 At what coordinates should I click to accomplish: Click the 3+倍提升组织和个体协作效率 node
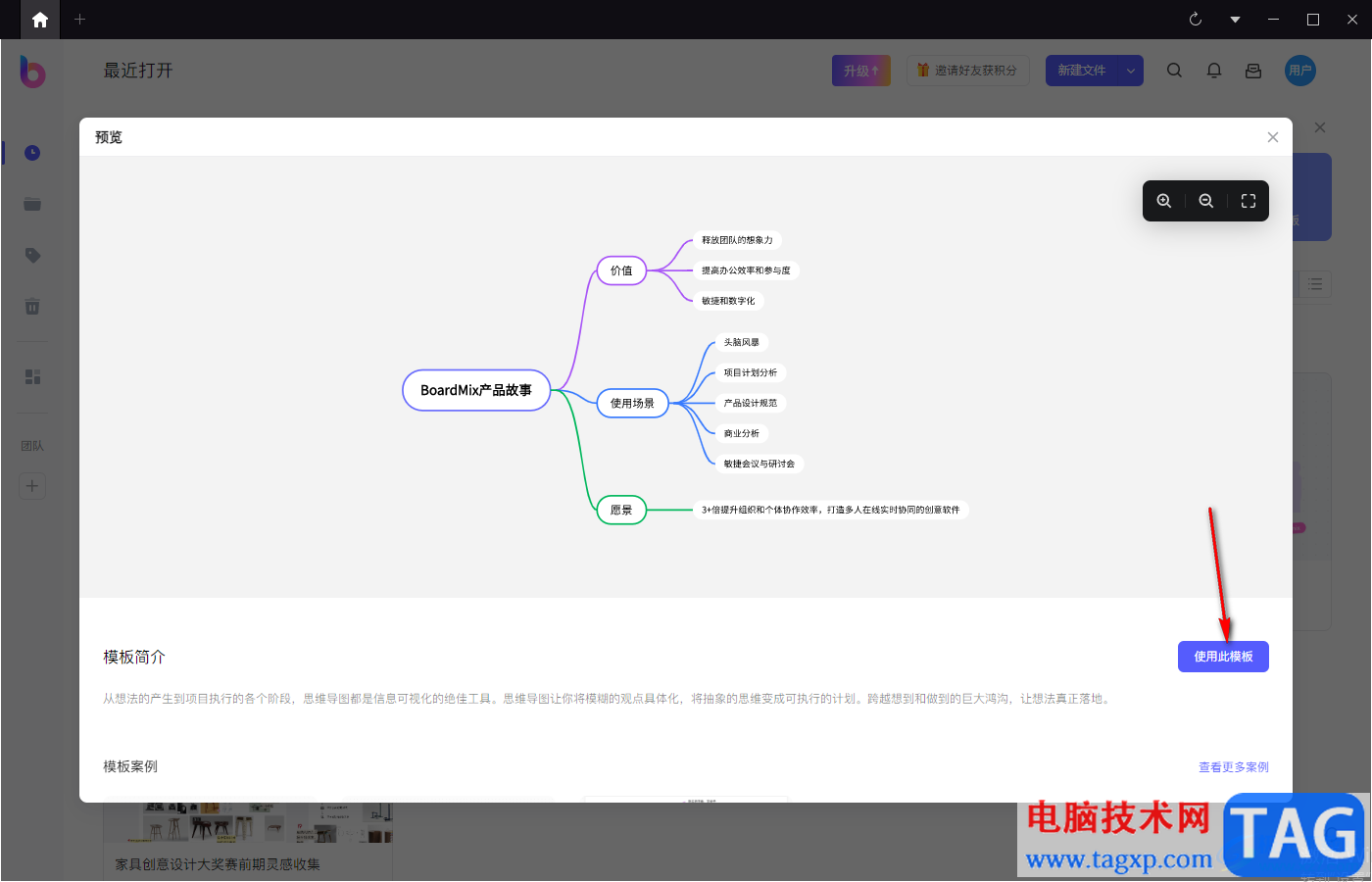pyautogui.click(x=831, y=510)
